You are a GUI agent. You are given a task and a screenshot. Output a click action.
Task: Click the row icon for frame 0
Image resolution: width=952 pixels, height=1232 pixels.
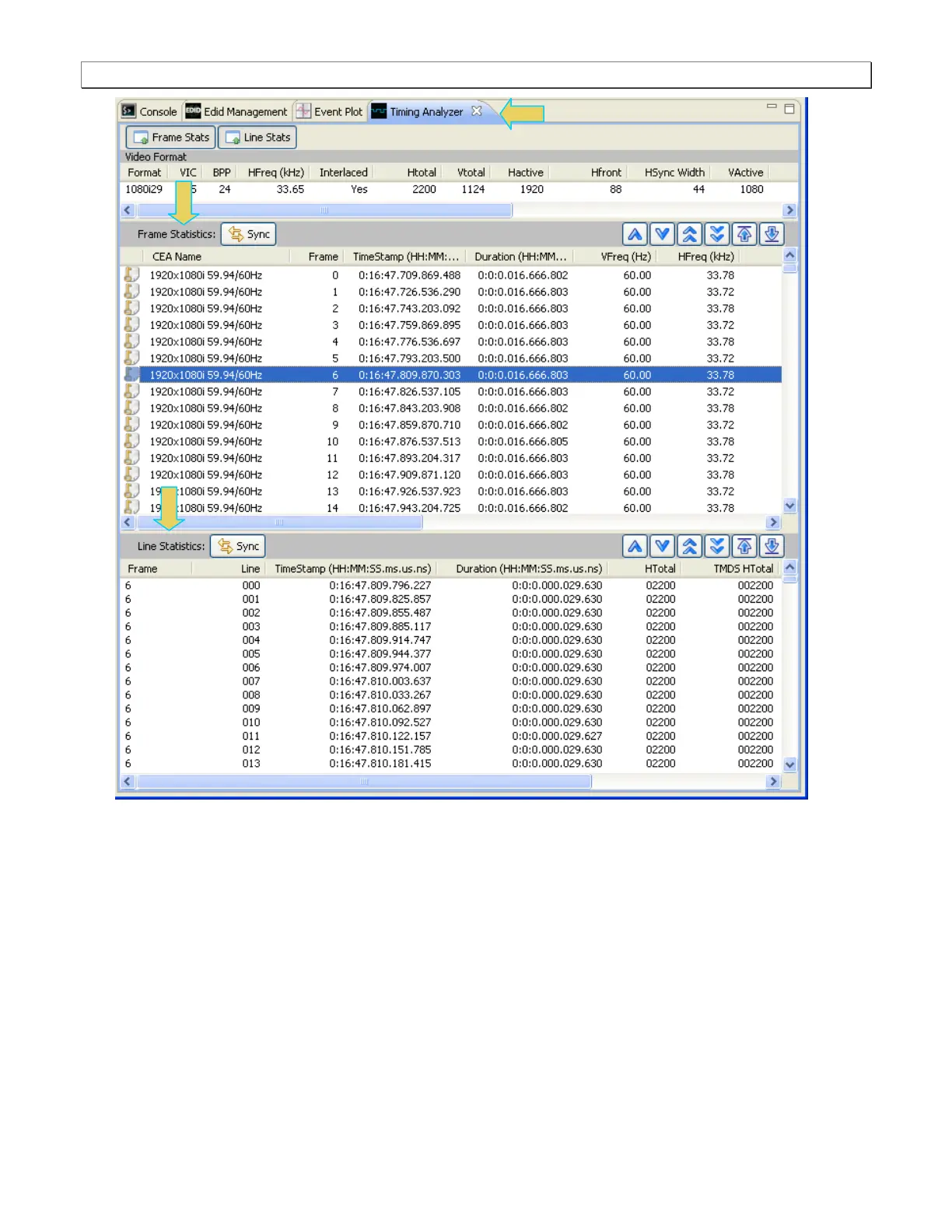click(132, 275)
